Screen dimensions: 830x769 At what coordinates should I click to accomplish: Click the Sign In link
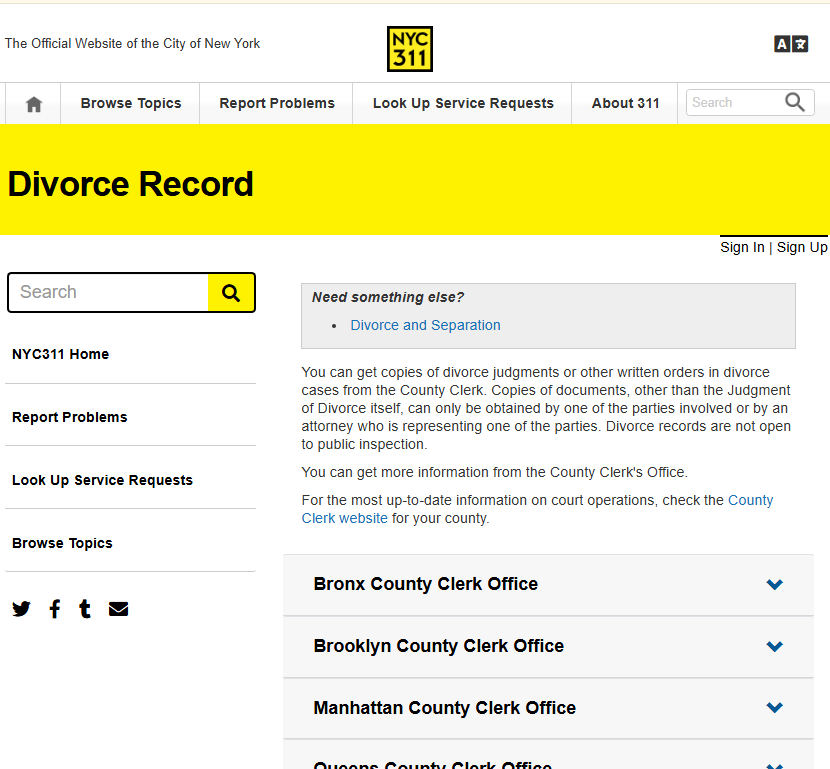tap(742, 247)
